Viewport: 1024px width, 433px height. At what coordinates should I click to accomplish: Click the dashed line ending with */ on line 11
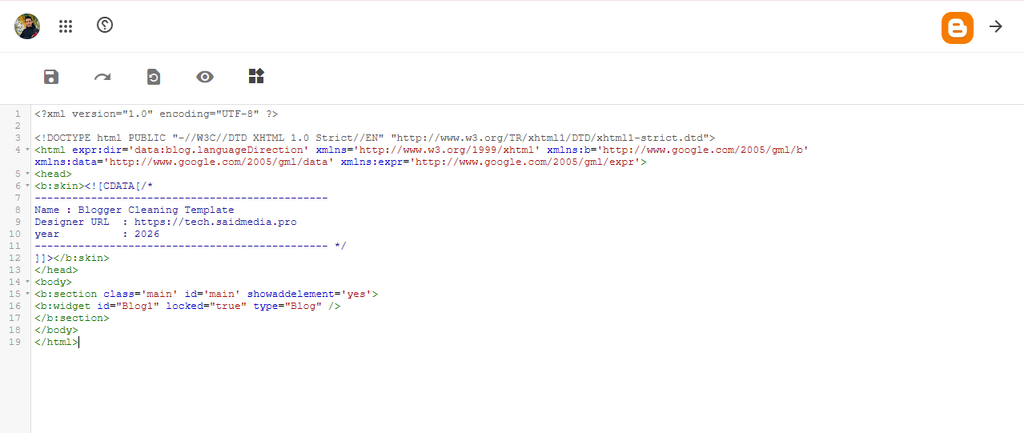point(190,246)
